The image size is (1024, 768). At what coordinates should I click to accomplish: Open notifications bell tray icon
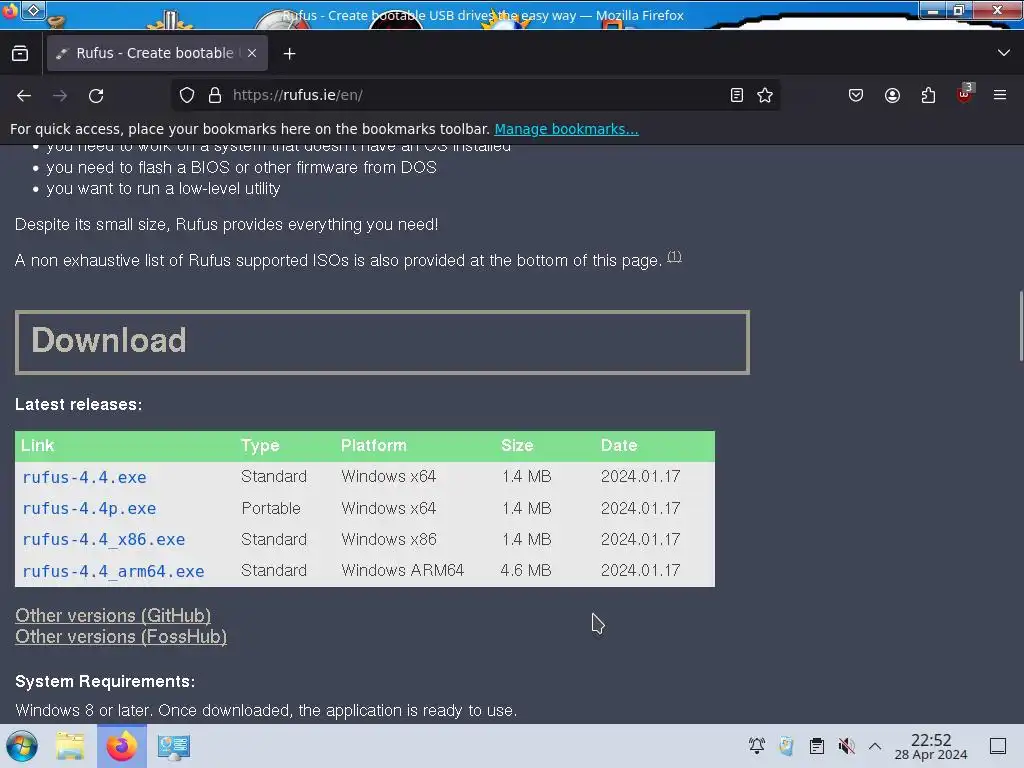click(x=757, y=746)
